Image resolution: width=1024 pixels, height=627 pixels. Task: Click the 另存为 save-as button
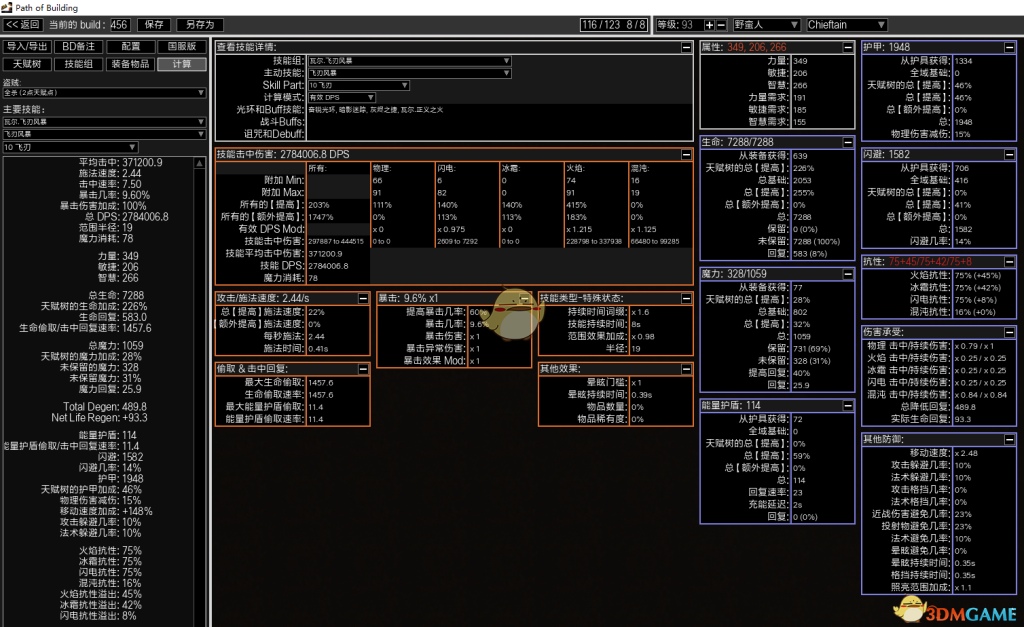200,25
